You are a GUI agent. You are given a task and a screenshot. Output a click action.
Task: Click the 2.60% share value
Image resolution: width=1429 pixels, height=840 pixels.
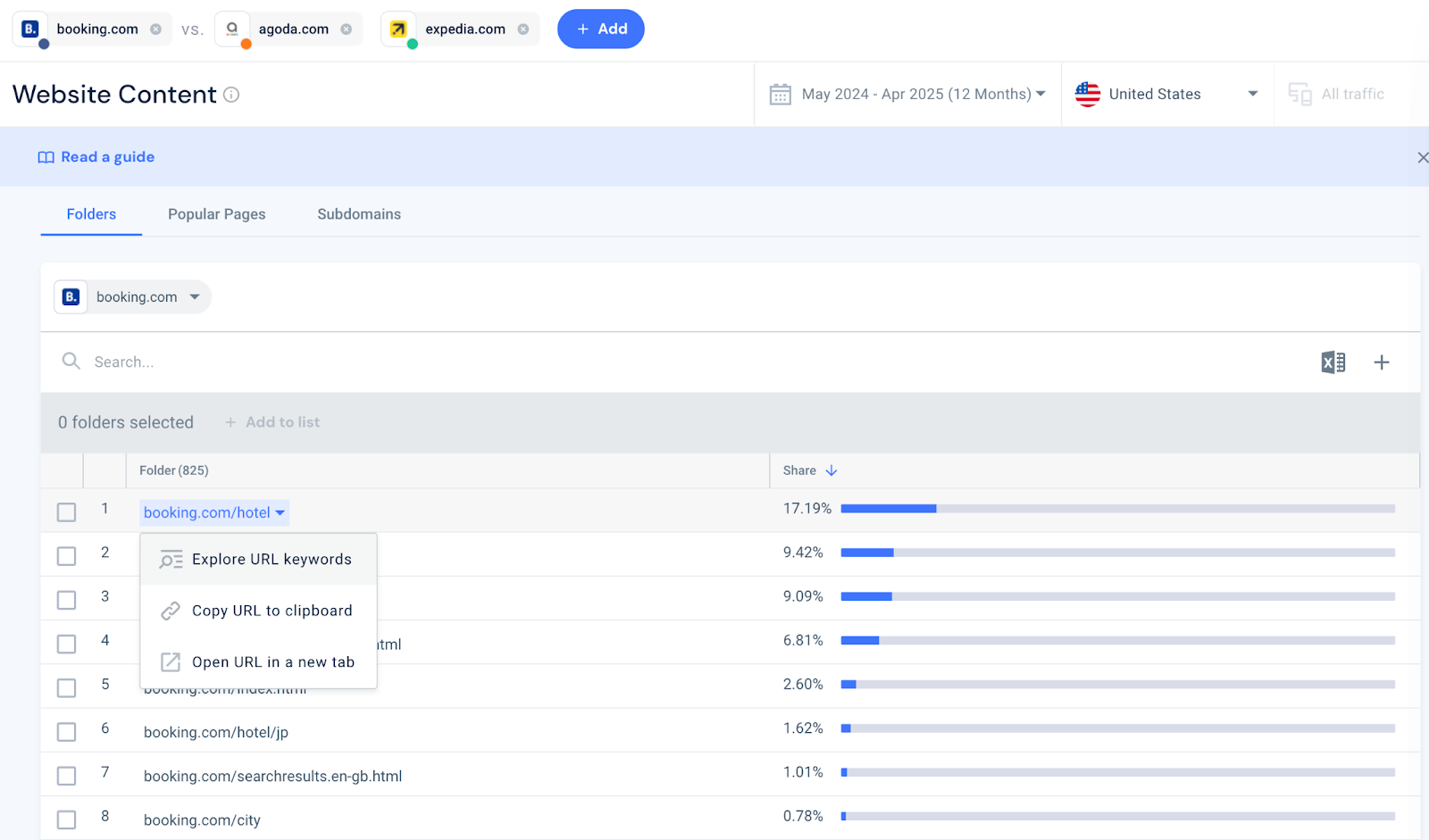point(803,685)
